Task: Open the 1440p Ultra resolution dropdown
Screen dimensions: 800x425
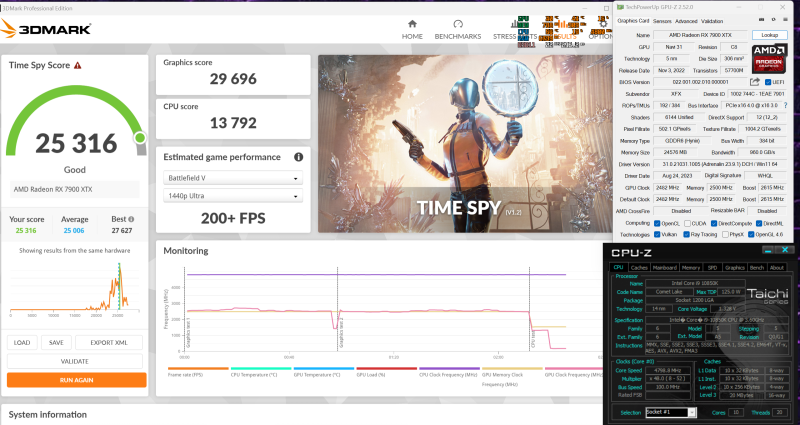Action: pos(234,197)
